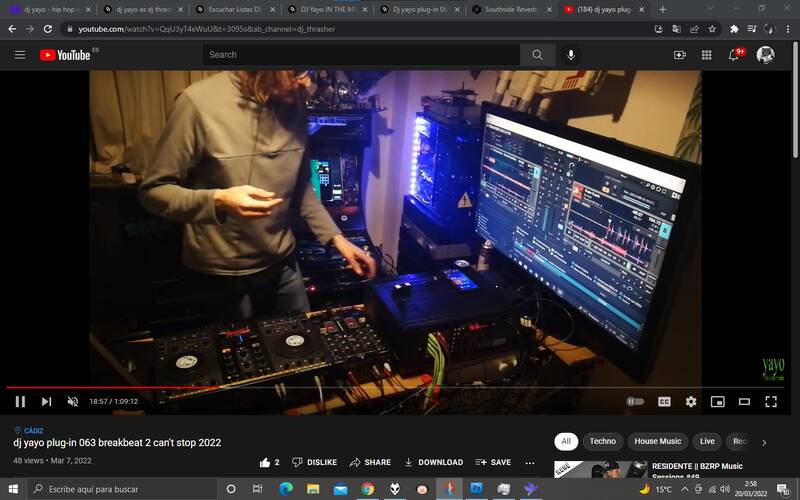
Task: Select the Techno filter chip
Action: [602, 441]
